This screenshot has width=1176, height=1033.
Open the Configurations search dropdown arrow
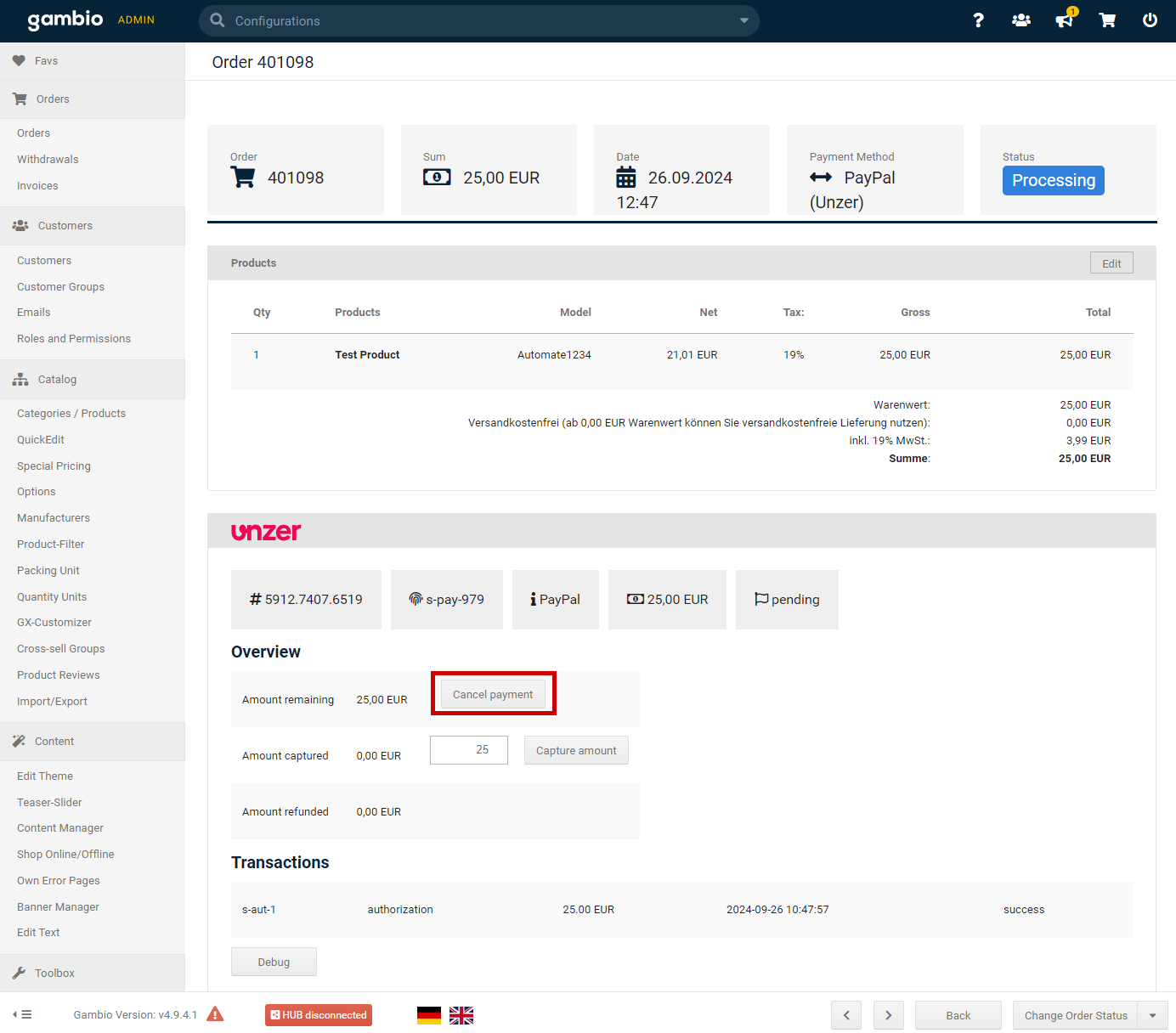(x=744, y=20)
